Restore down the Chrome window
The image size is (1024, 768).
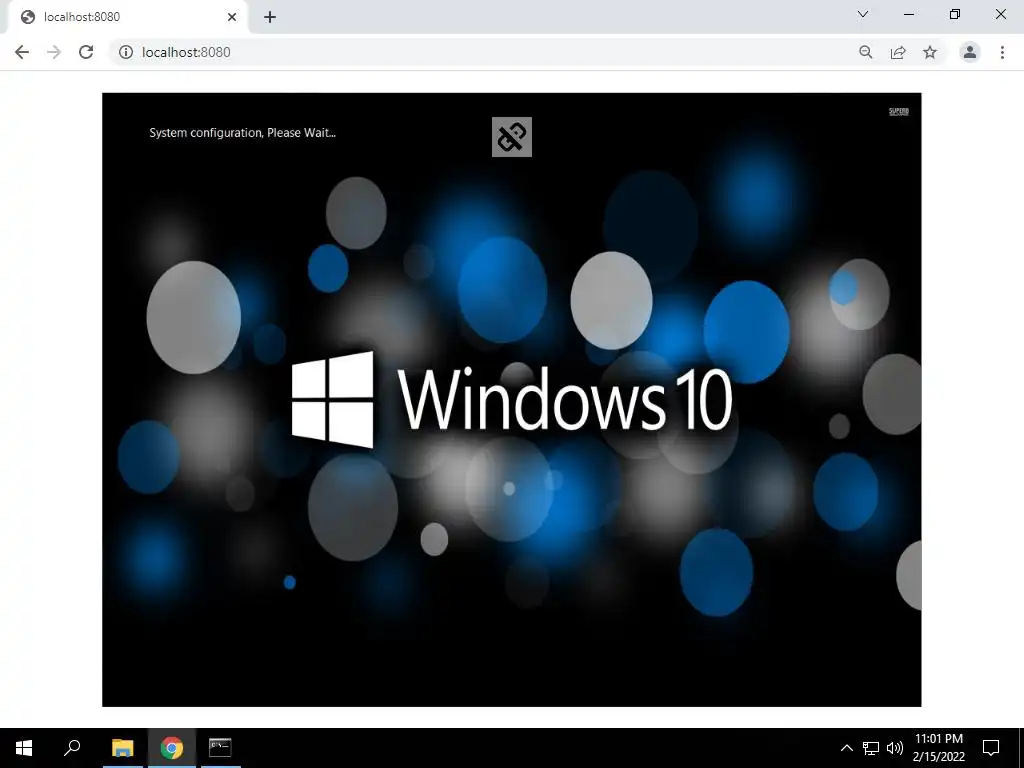(955, 14)
